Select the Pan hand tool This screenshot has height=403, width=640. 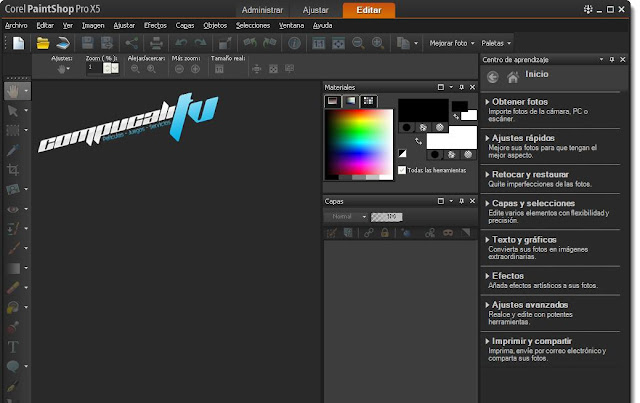(13, 91)
